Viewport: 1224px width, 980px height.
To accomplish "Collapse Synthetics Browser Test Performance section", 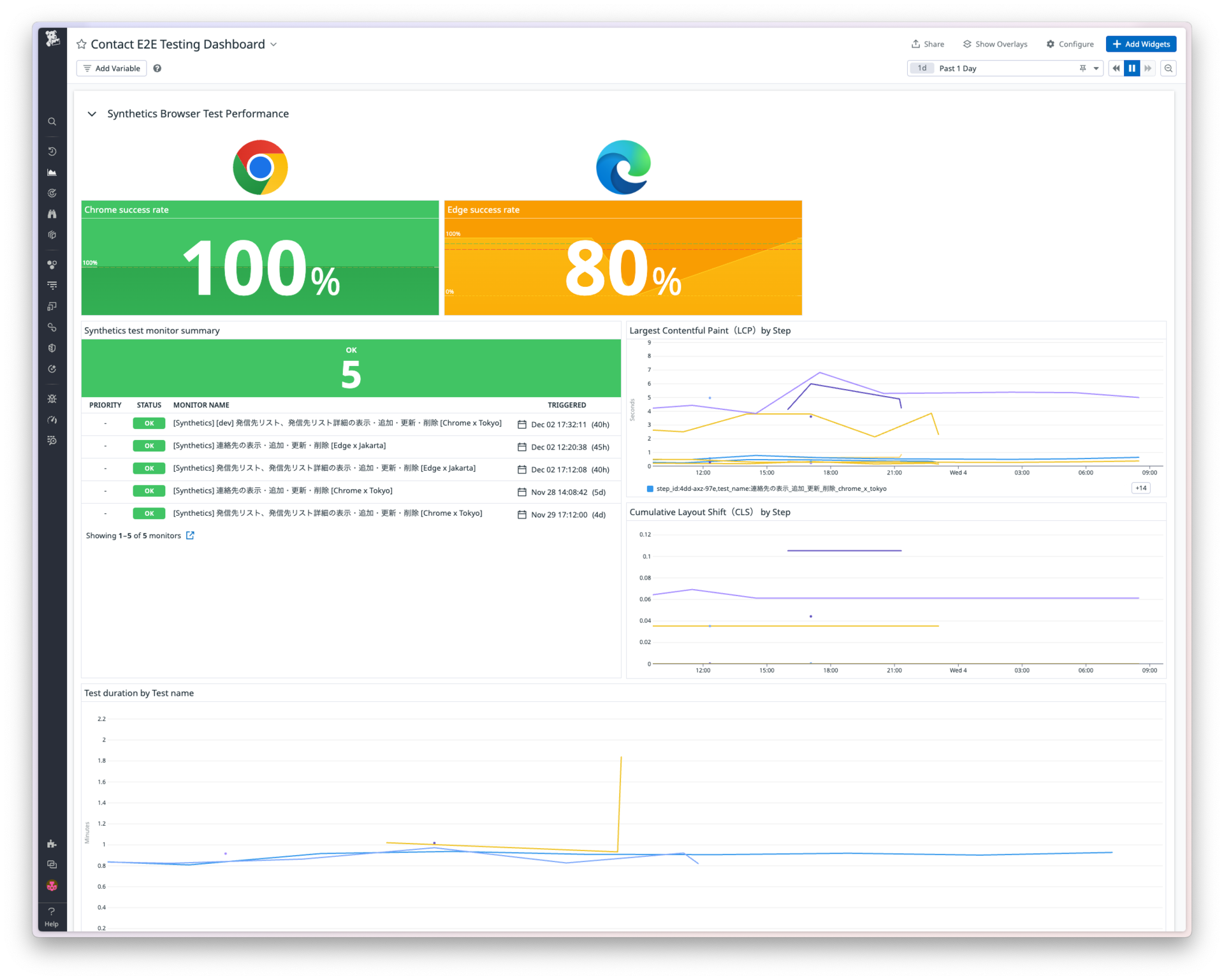I will [92, 113].
